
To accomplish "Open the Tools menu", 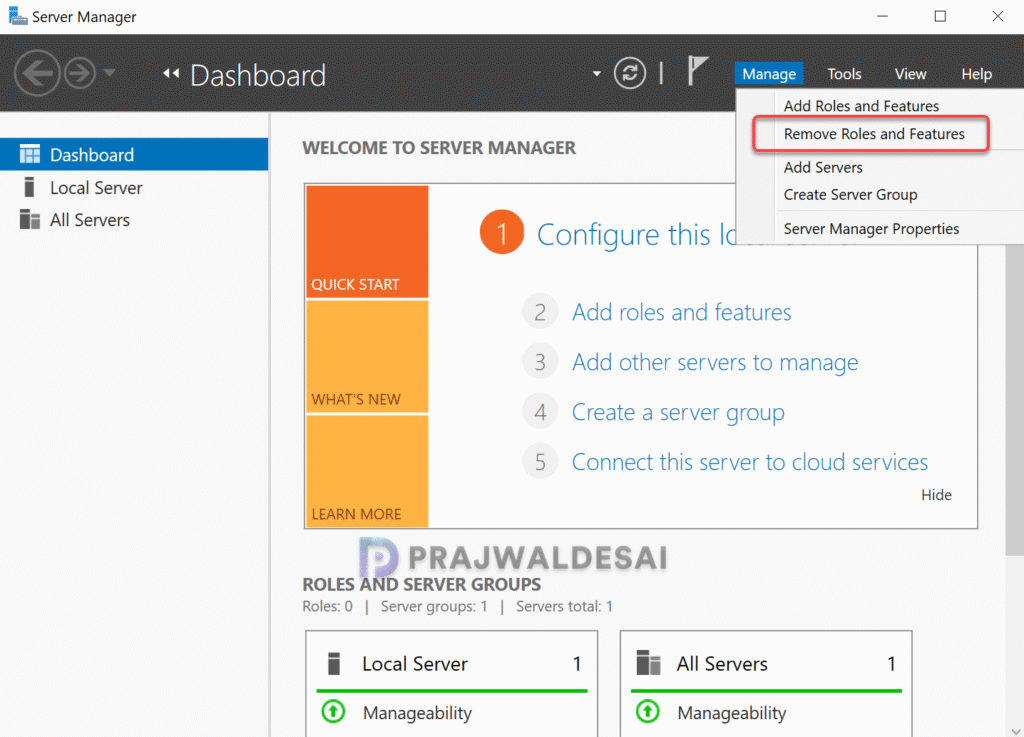I will point(844,74).
